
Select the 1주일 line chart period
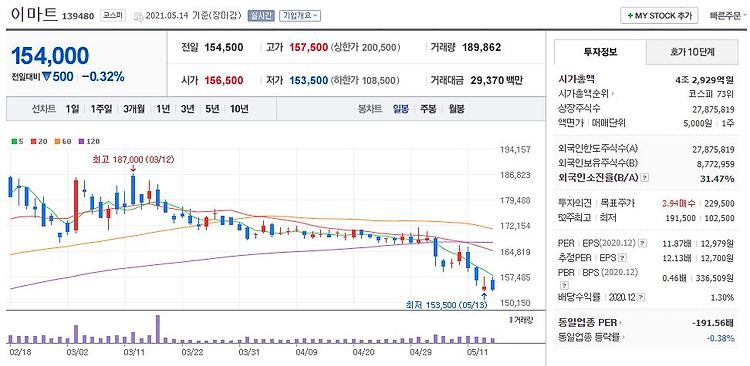point(101,109)
